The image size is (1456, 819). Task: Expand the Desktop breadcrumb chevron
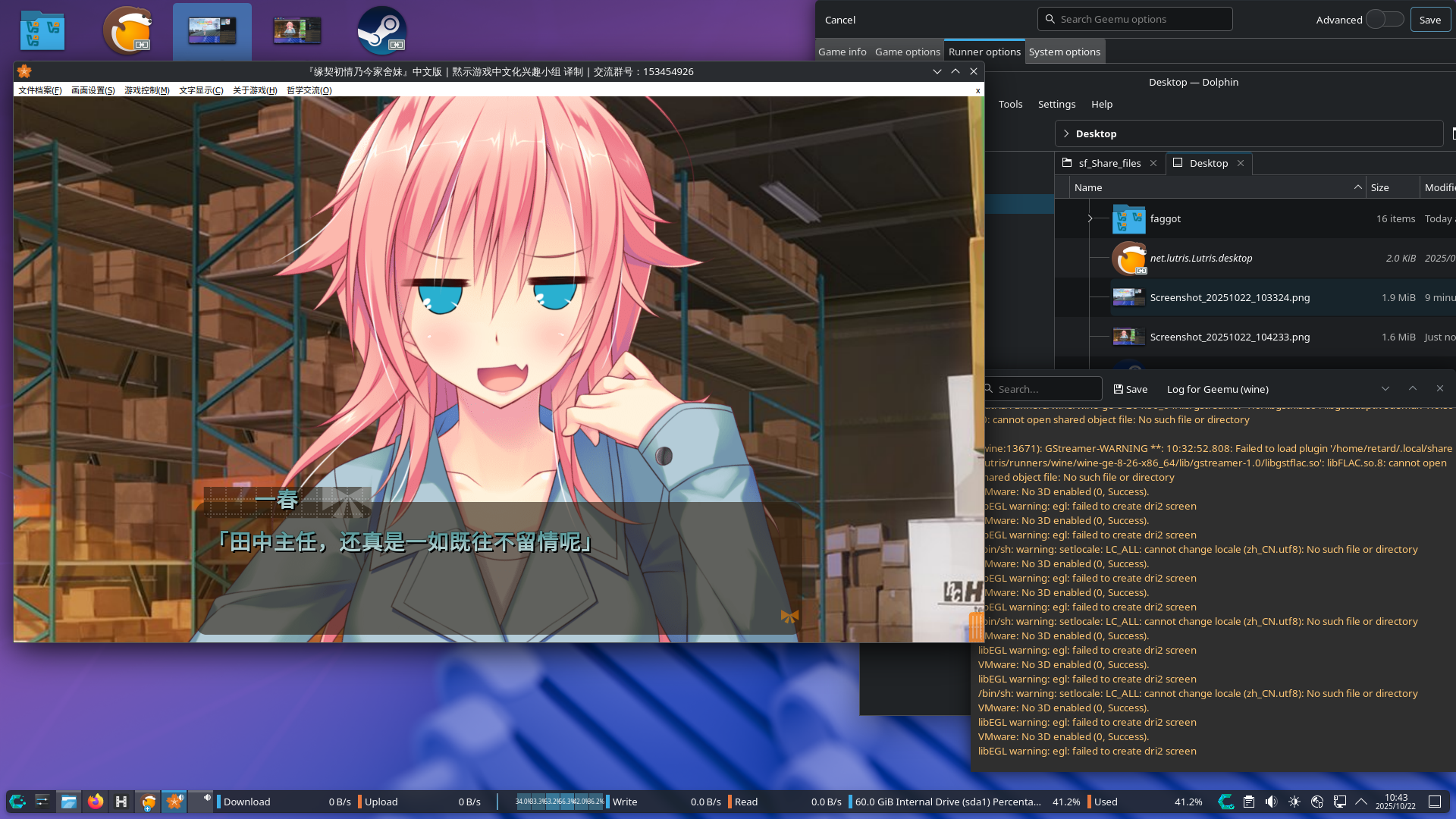[x=1066, y=133]
